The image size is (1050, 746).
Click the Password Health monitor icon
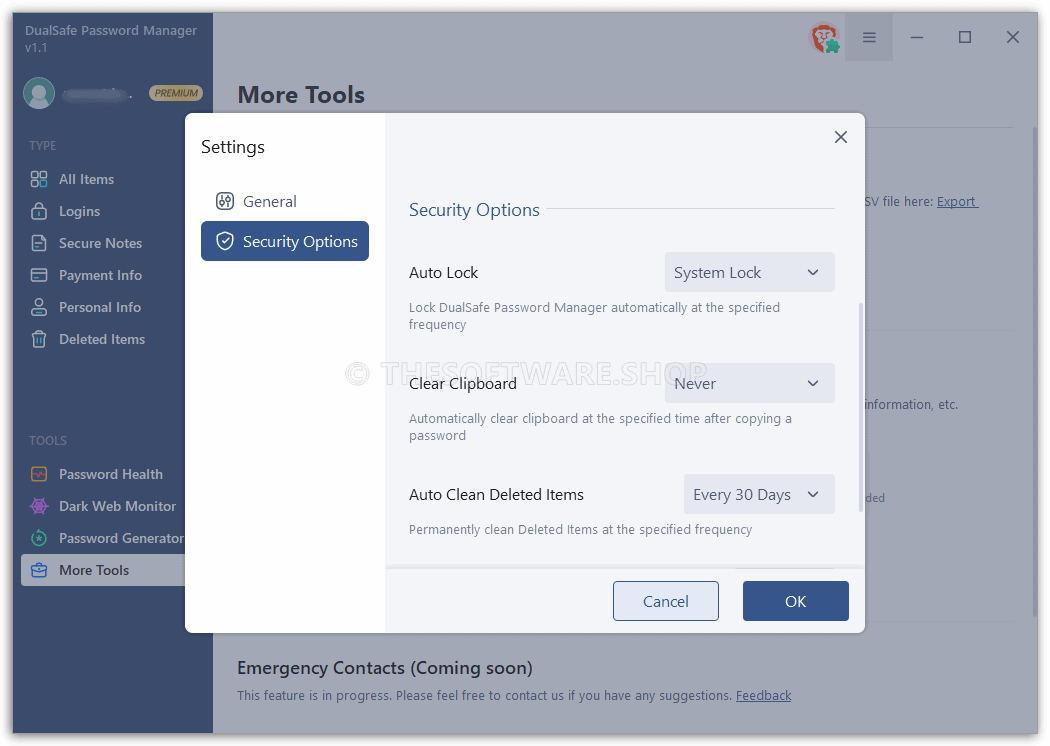[39, 474]
